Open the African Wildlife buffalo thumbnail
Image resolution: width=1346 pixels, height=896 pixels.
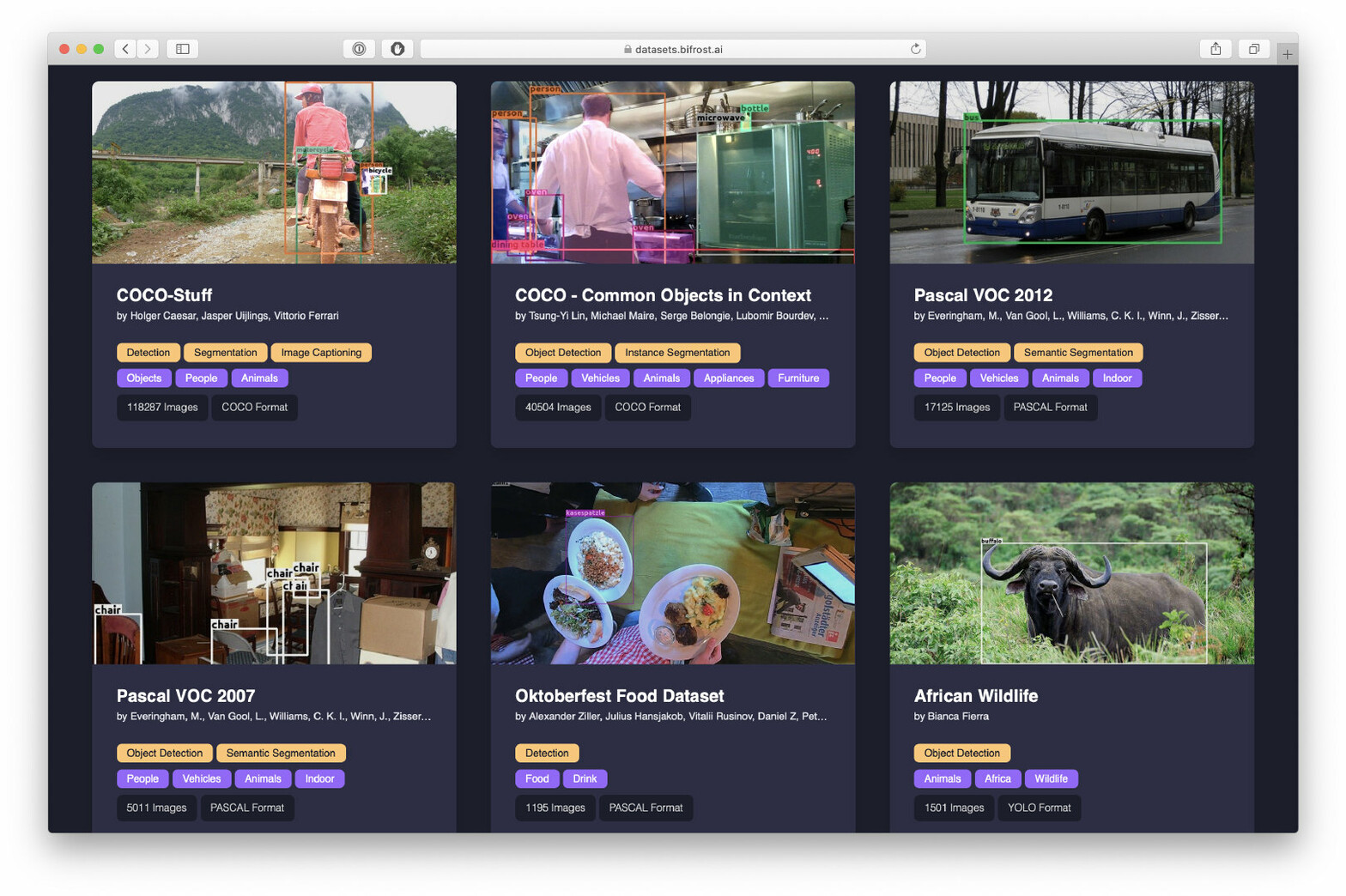click(x=1071, y=573)
